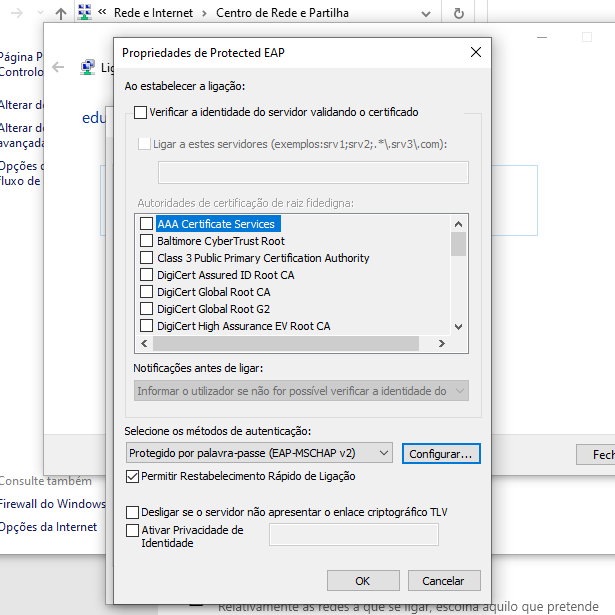Viewport: 615px width, 615px height.
Task: Click the Up arrow in Explorer navigation
Action: pos(61,14)
